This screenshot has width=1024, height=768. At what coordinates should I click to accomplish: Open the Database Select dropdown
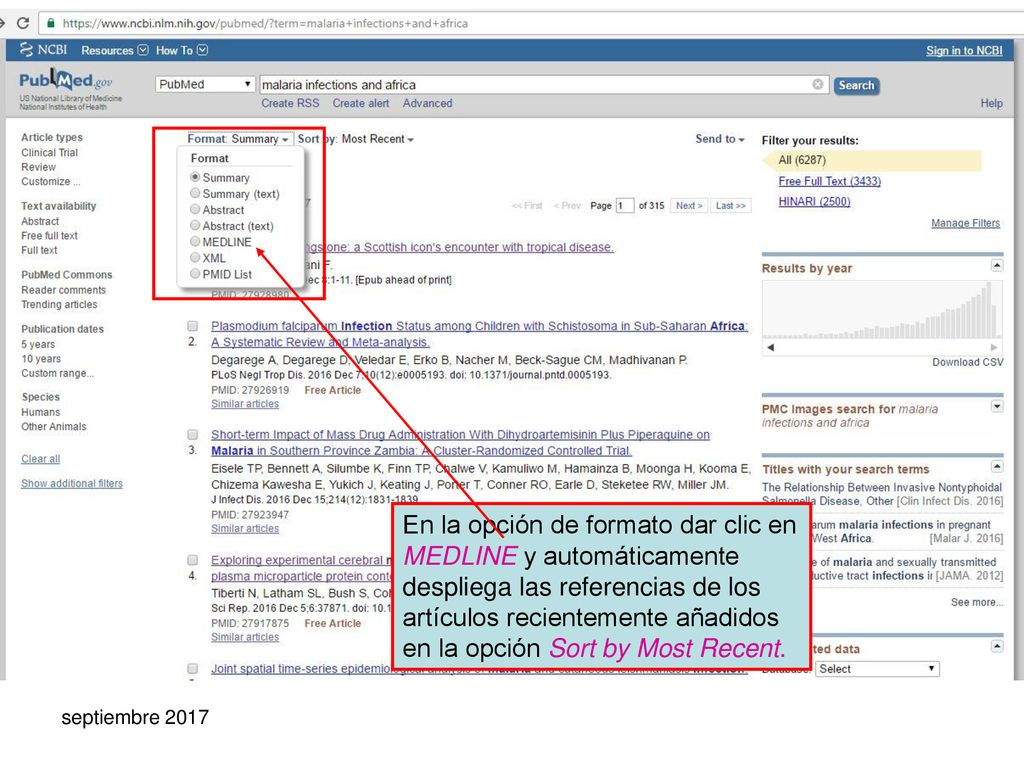point(876,669)
